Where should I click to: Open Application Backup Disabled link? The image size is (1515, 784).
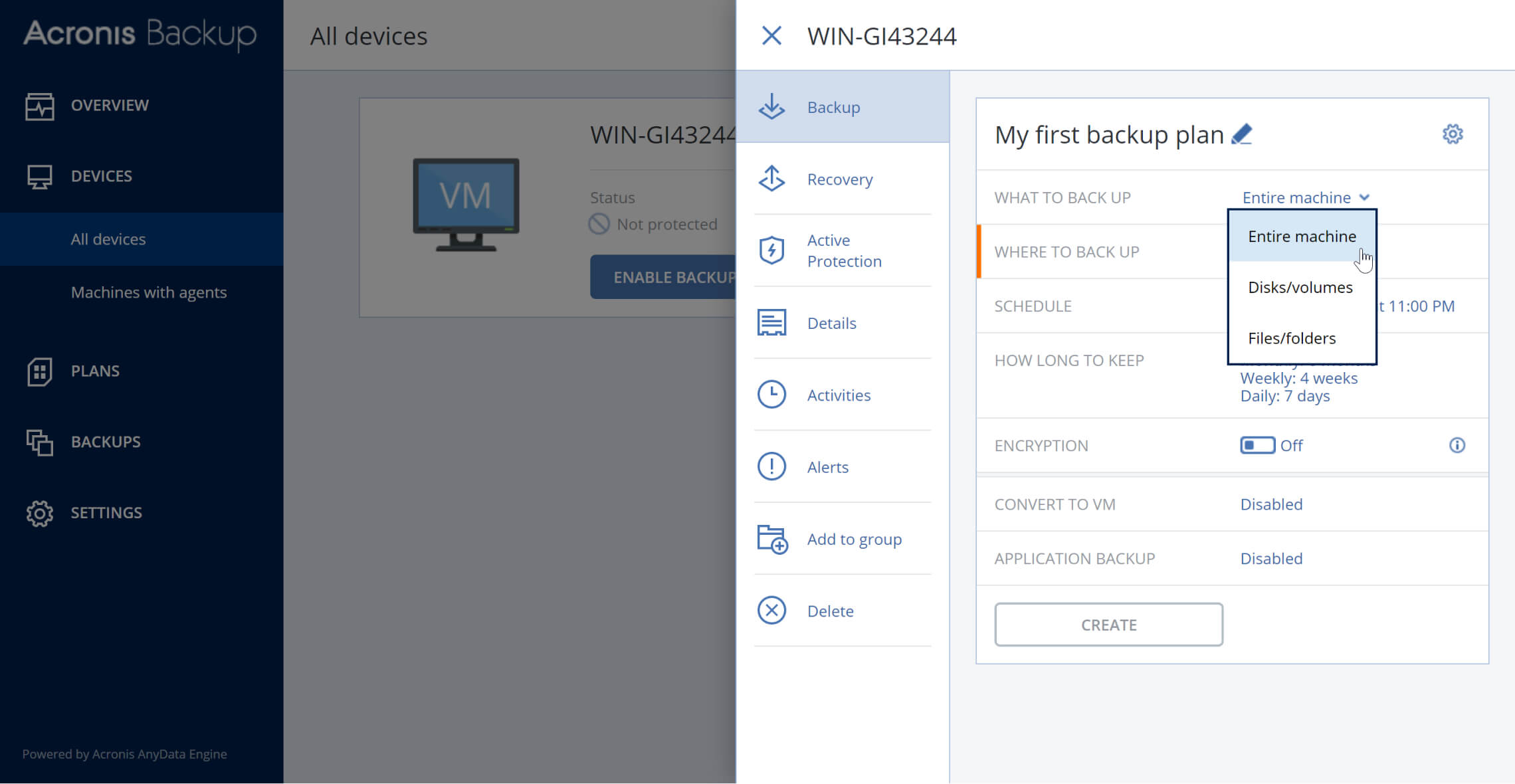pos(1271,559)
